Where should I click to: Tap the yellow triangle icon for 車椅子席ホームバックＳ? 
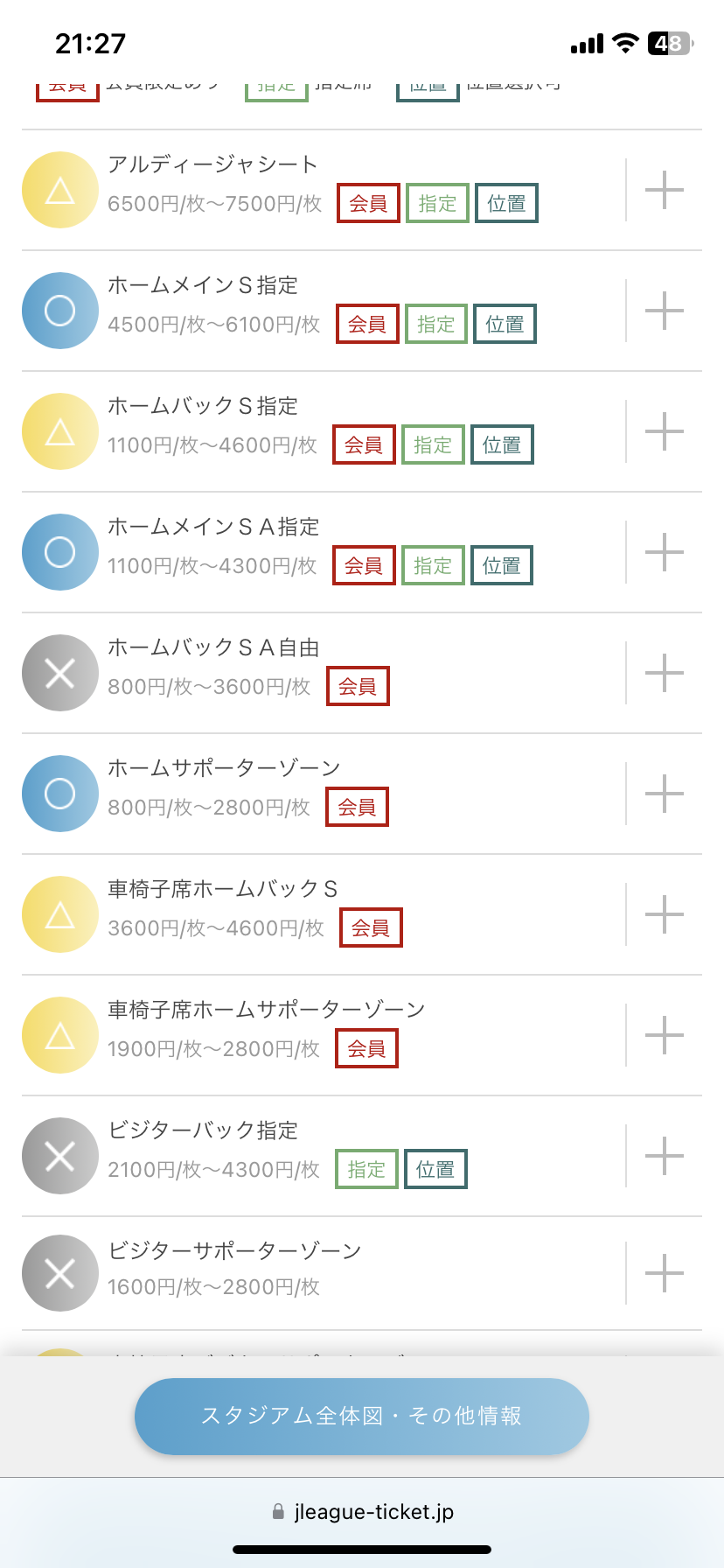pos(59,914)
